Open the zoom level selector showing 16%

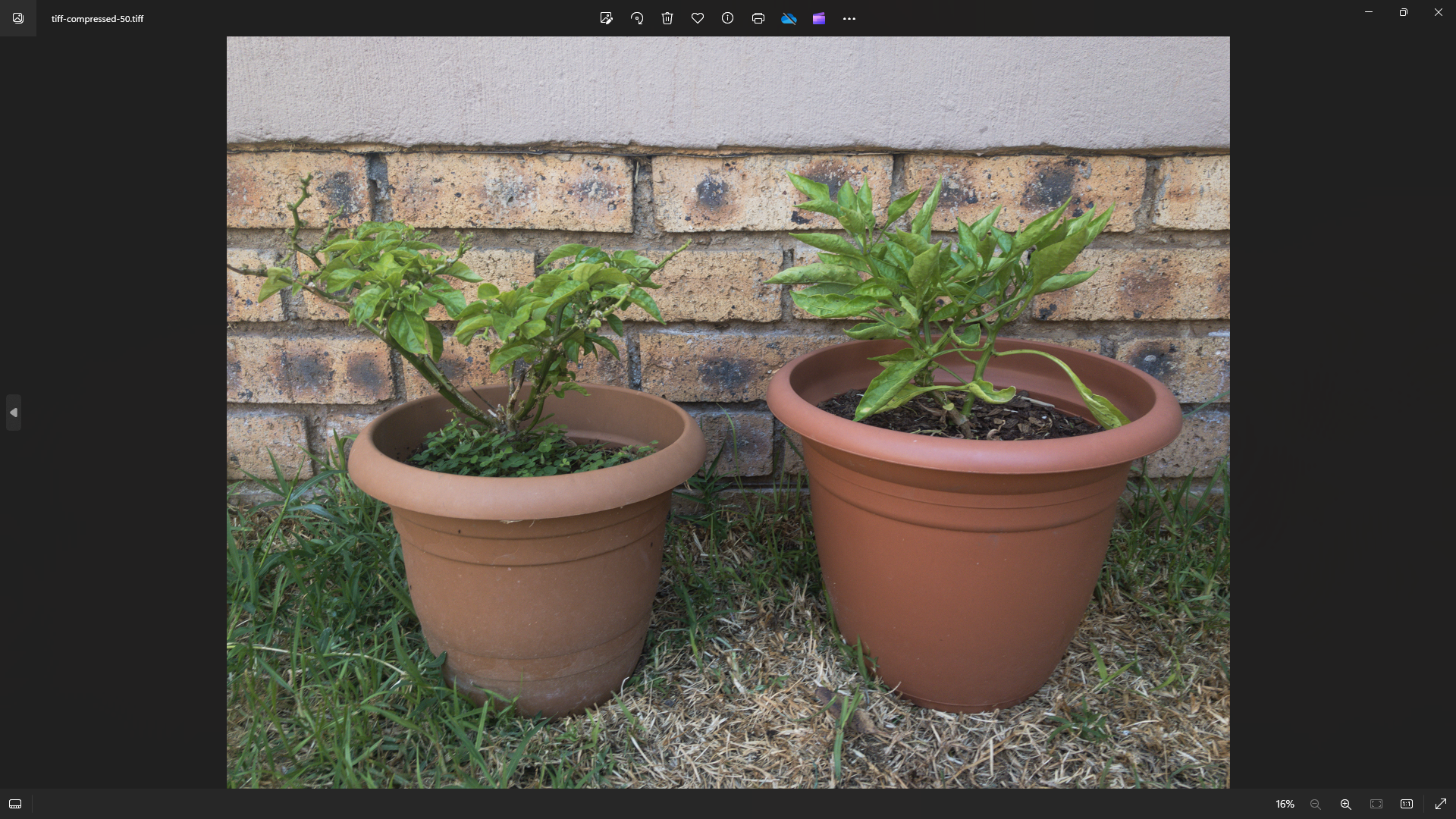1285,805
